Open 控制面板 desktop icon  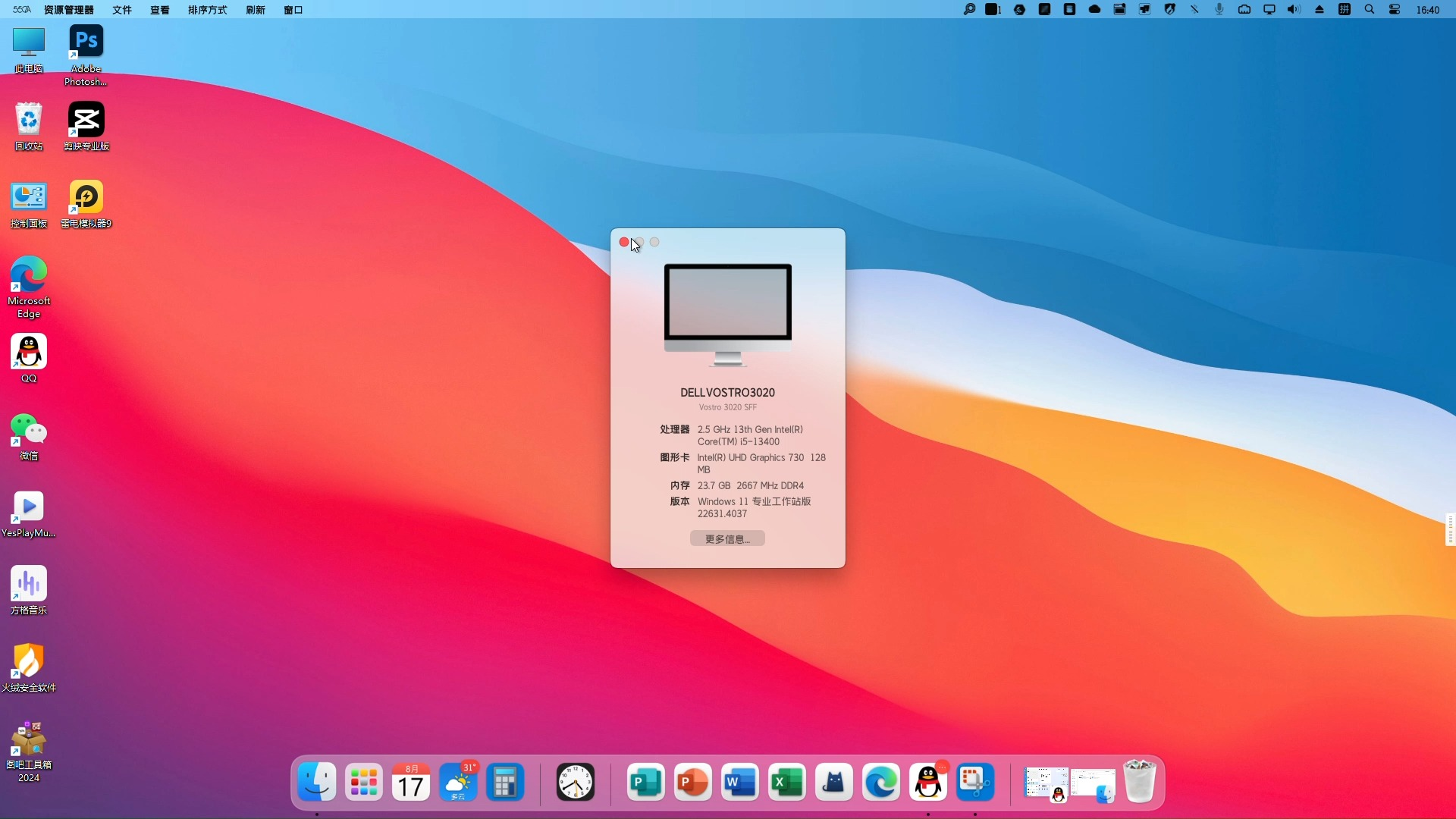tap(29, 205)
